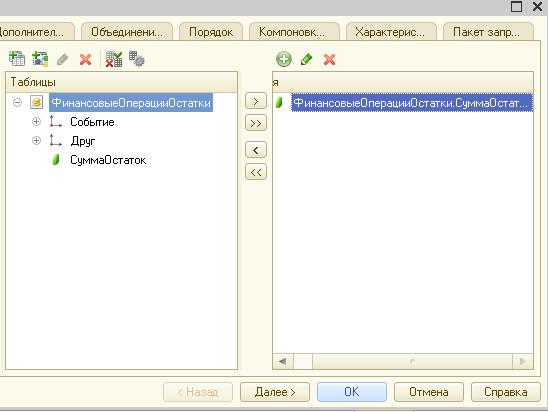This screenshot has height=412, width=548.
Task: Delete the table with the red X icon
Action: (x=85, y=59)
